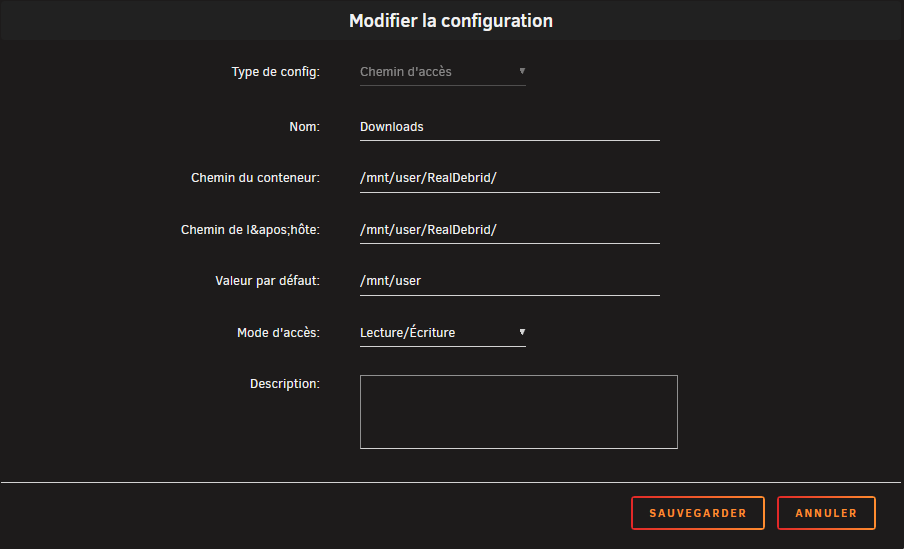Image resolution: width=904 pixels, height=549 pixels.
Task: Click the "Chemin de l&apos;hôte:" label
Action: point(250,230)
